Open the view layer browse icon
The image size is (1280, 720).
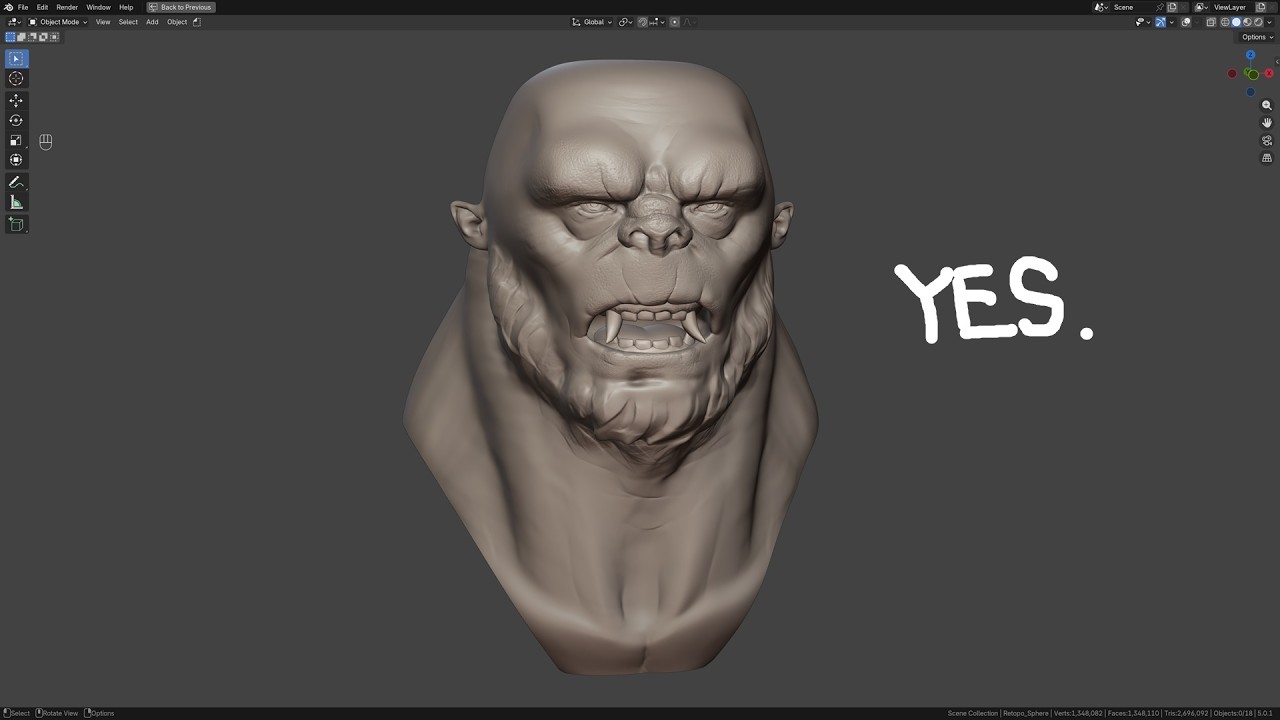tap(1201, 7)
